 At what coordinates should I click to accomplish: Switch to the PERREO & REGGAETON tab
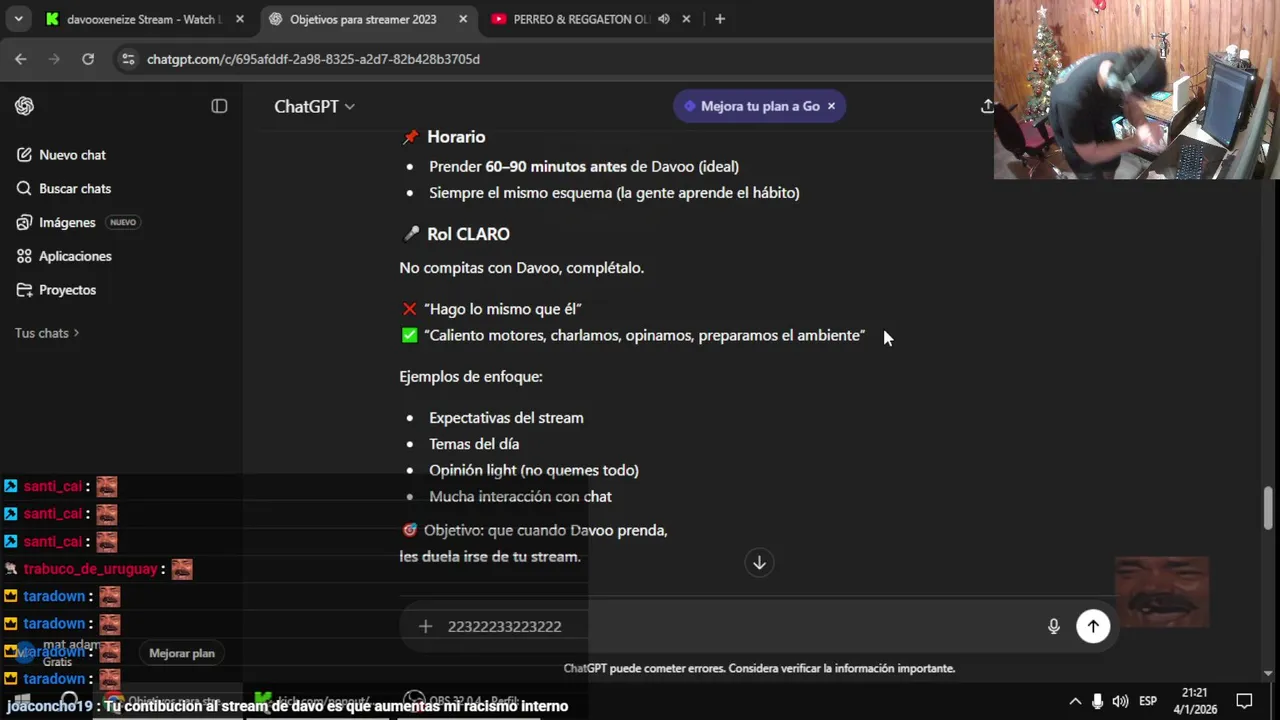pyautogui.click(x=590, y=19)
